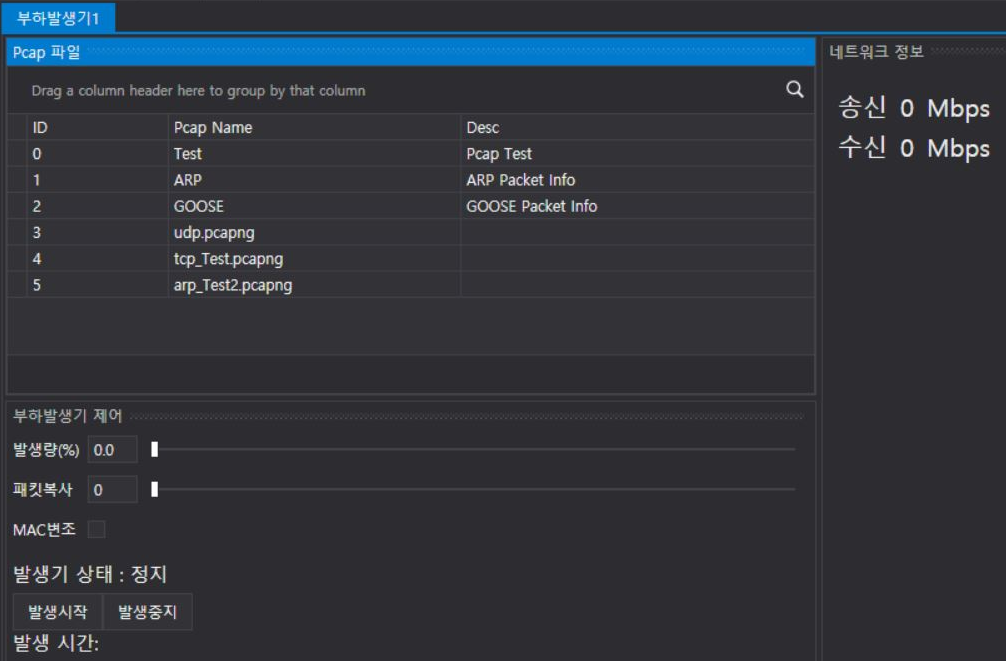Image resolution: width=1006 pixels, height=661 pixels.
Task: Stop generation with 발생중지 button
Action: click(x=148, y=612)
